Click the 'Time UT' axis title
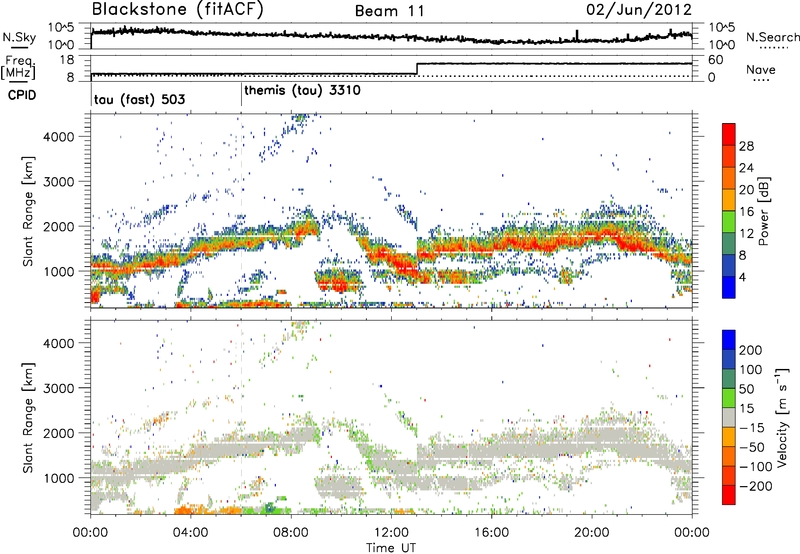This screenshot has height=554, width=800. pyautogui.click(x=391, y=548)
